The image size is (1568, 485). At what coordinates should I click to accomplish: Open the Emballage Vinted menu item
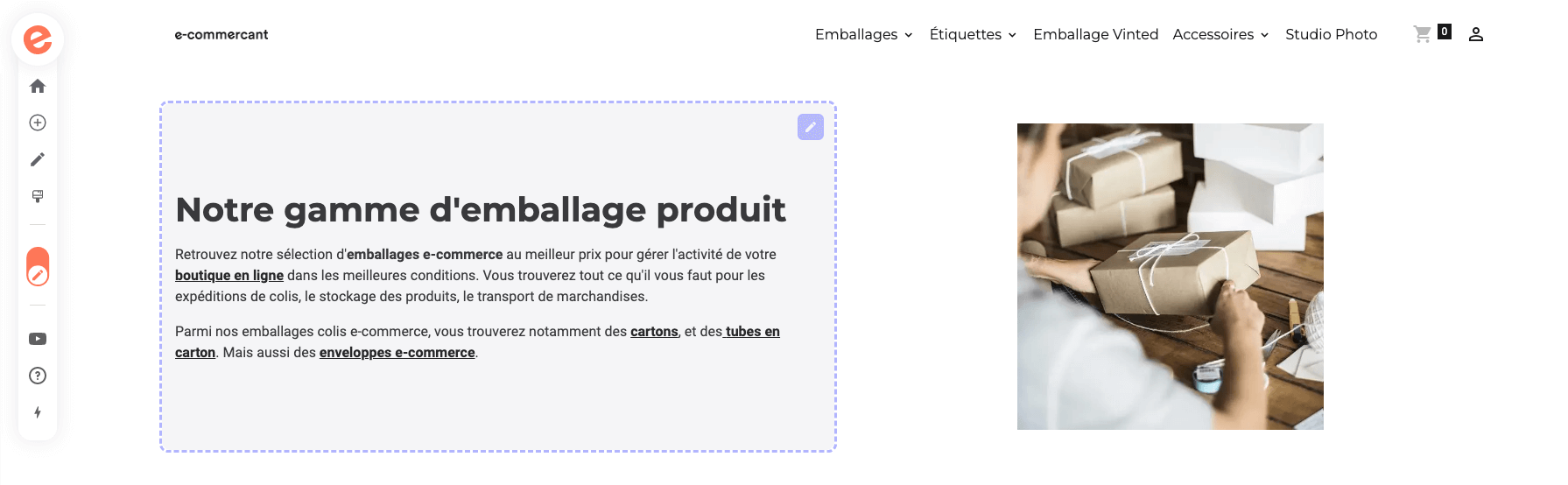click(1095, 34)
